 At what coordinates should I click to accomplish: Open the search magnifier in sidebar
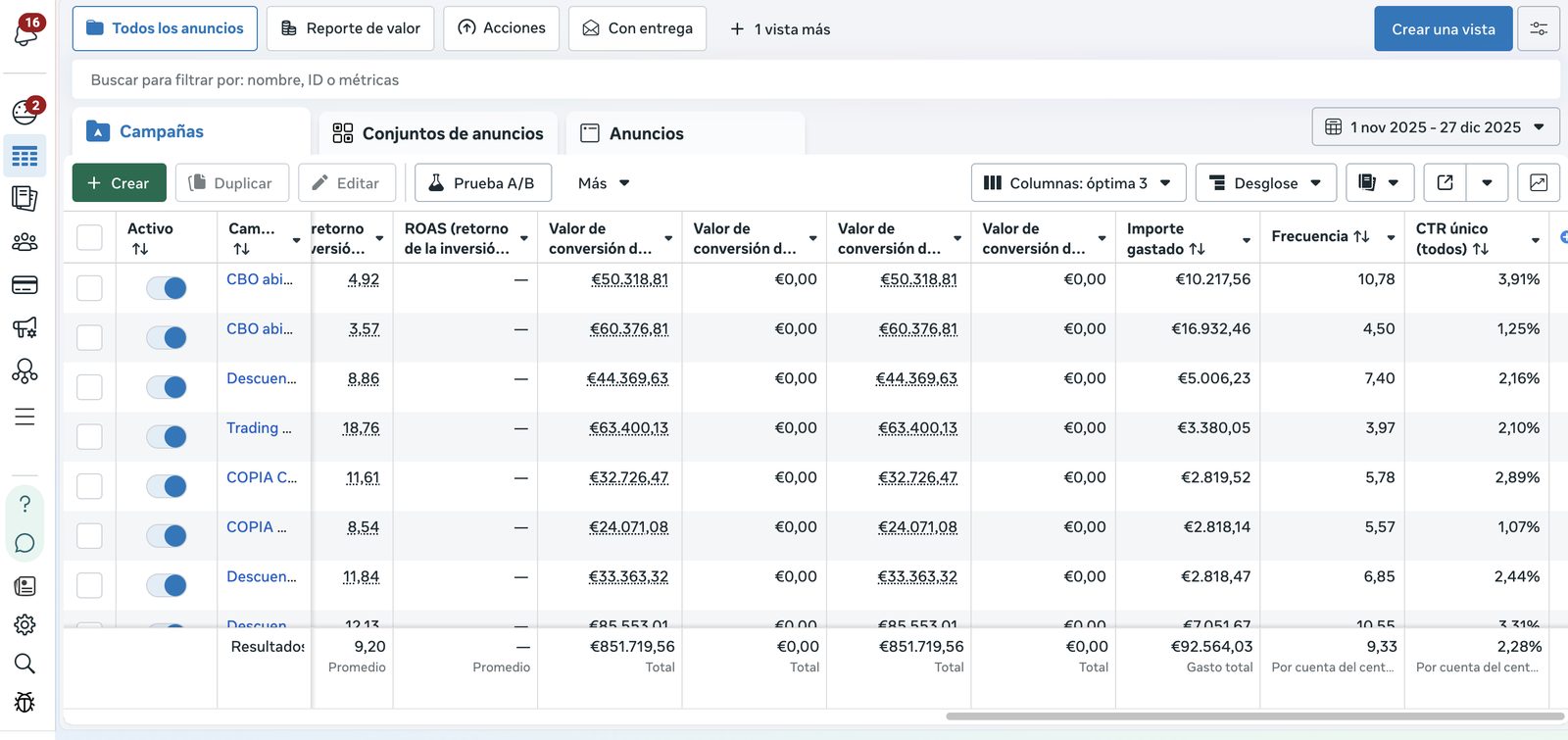click(x=24, y=664)
